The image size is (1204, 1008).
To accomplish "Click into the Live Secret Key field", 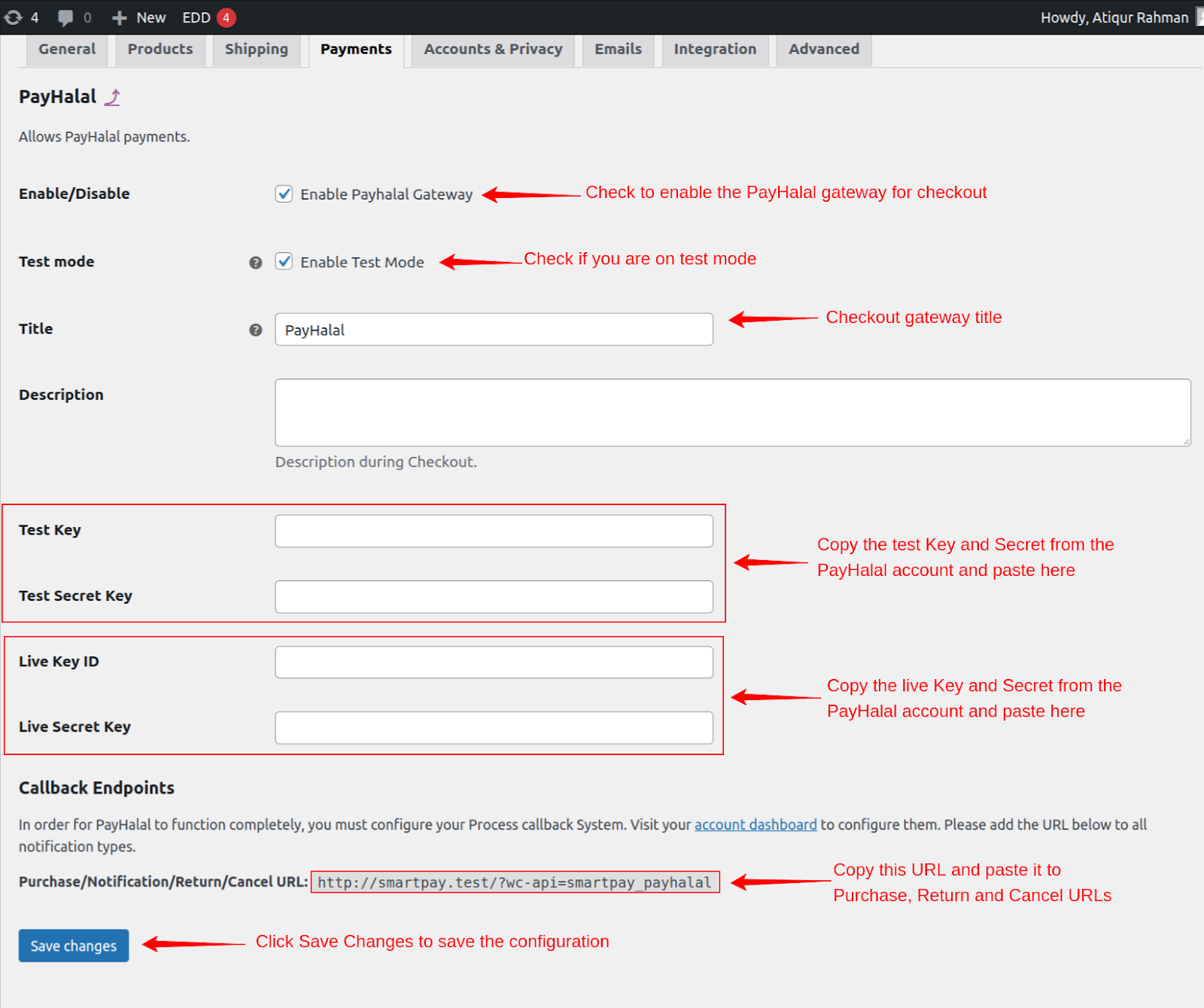I will tap(494, 728).
